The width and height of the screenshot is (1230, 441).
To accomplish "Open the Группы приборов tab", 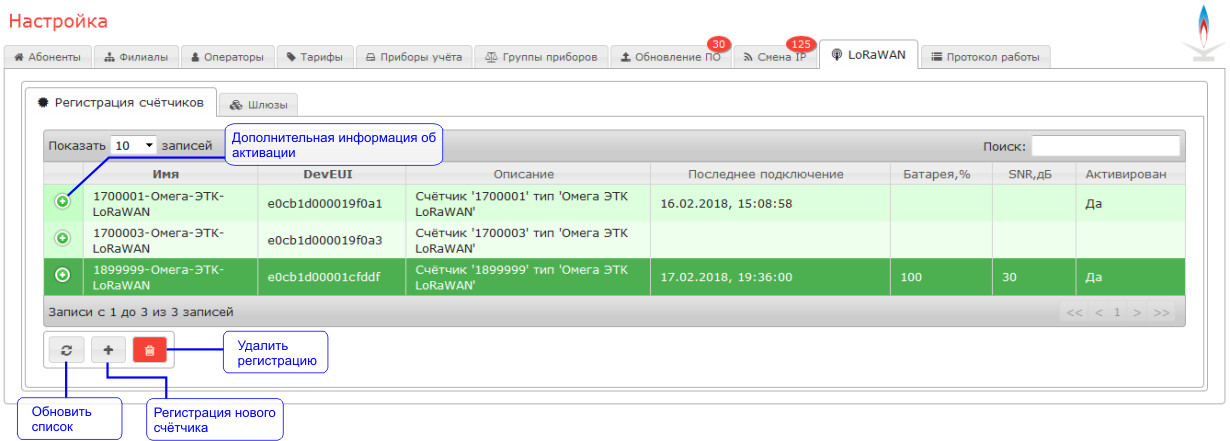I will 540,57.
